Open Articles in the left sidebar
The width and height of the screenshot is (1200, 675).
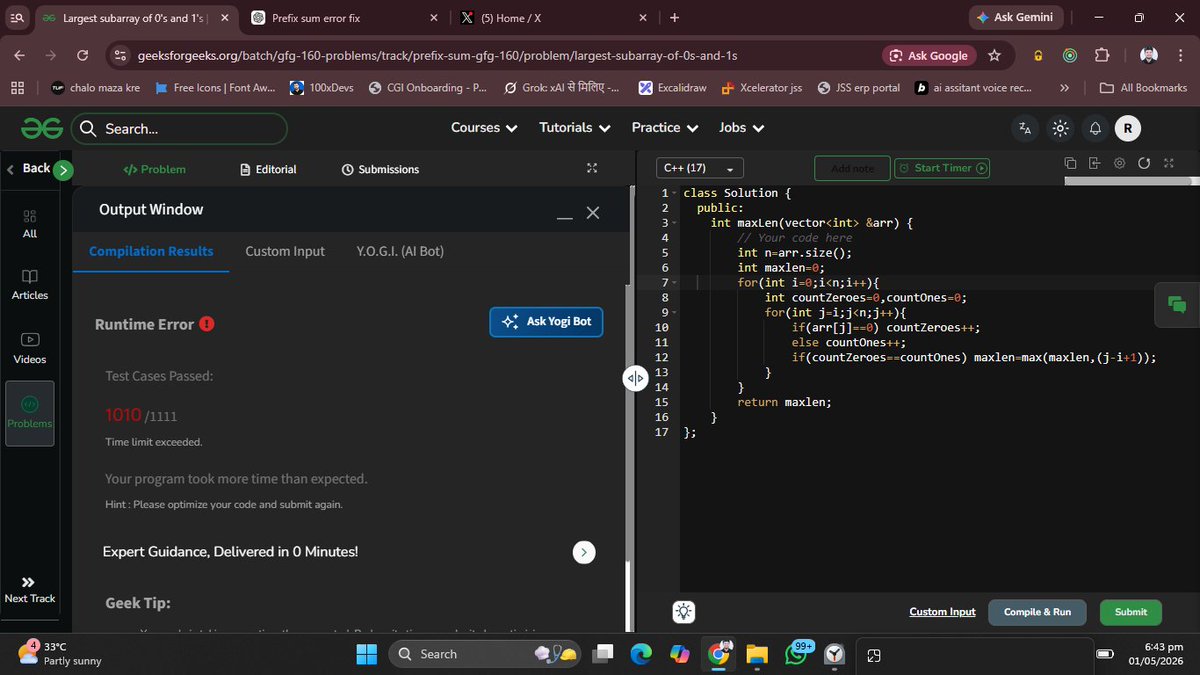click(x=30, y=285)
